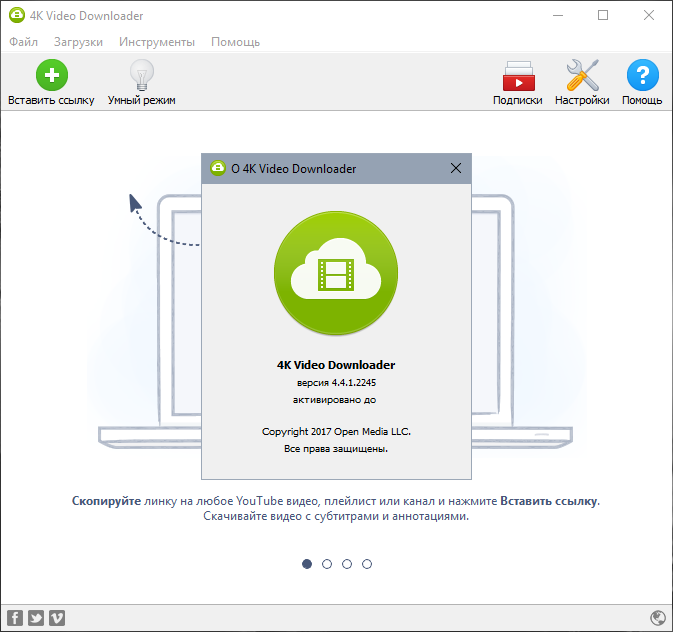Click the app logo in the main title bar

[17, 15]
